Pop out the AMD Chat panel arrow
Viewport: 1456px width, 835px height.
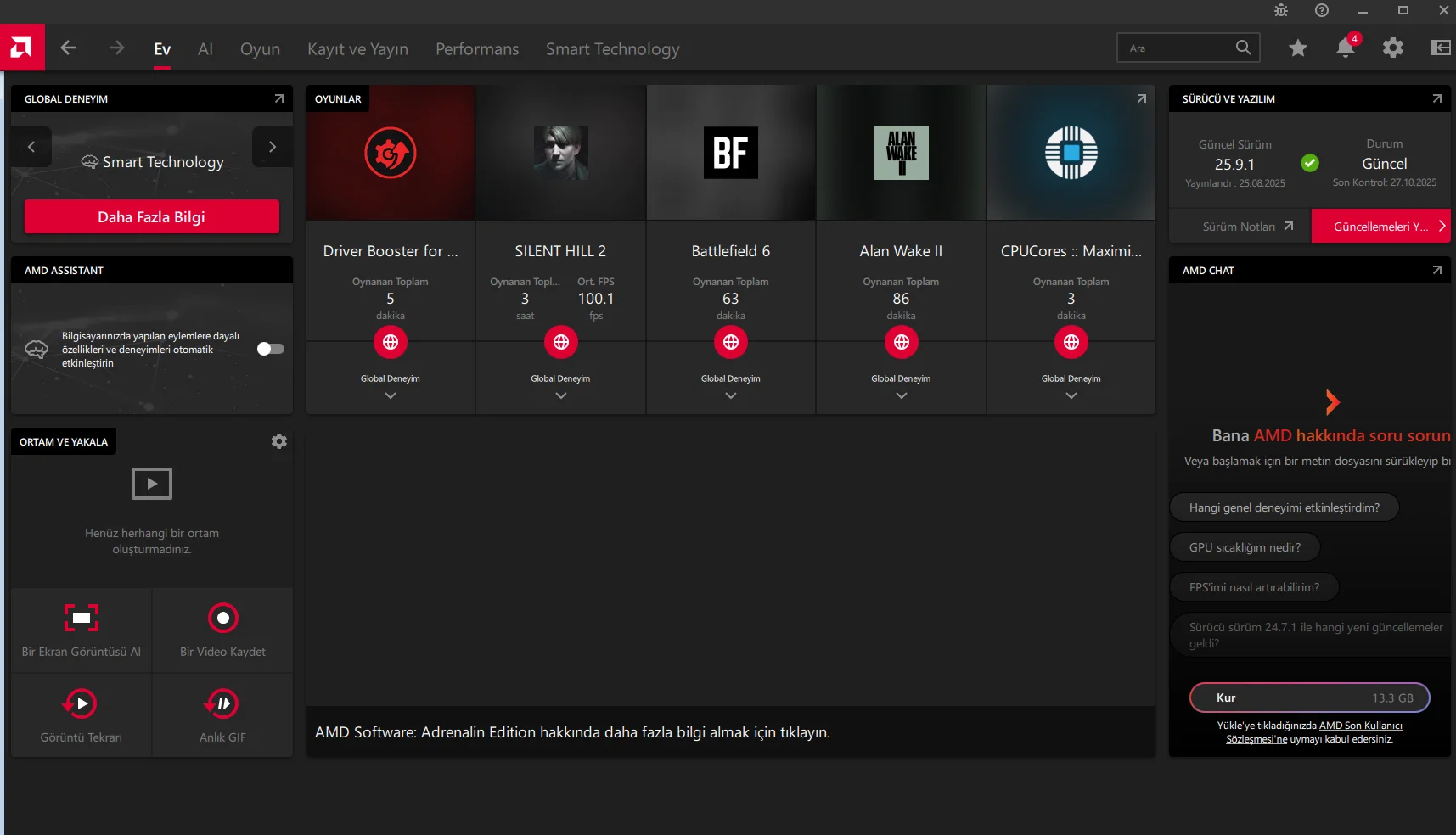coord(1436,270)
